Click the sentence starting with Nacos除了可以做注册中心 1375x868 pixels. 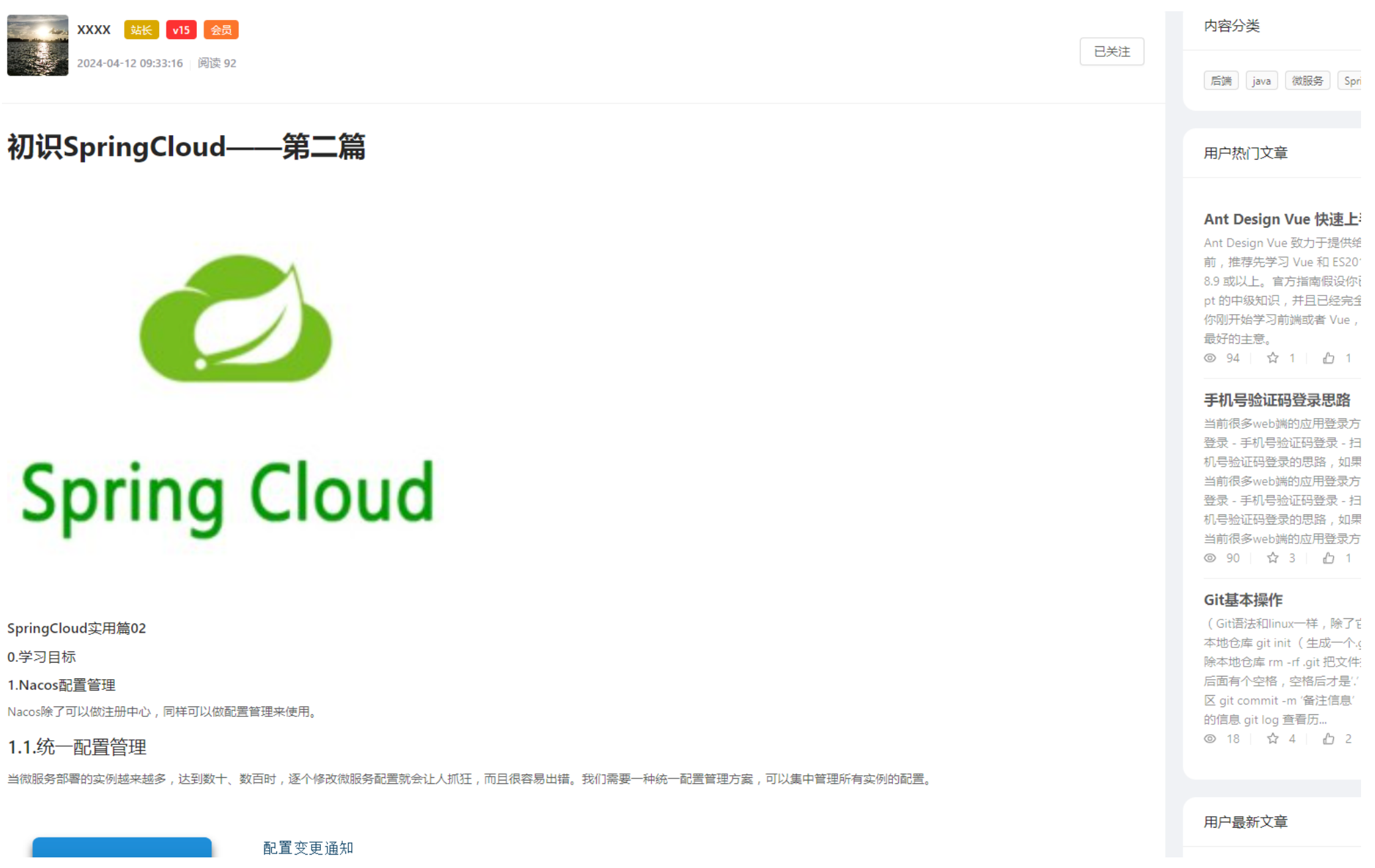coord(164,712)
